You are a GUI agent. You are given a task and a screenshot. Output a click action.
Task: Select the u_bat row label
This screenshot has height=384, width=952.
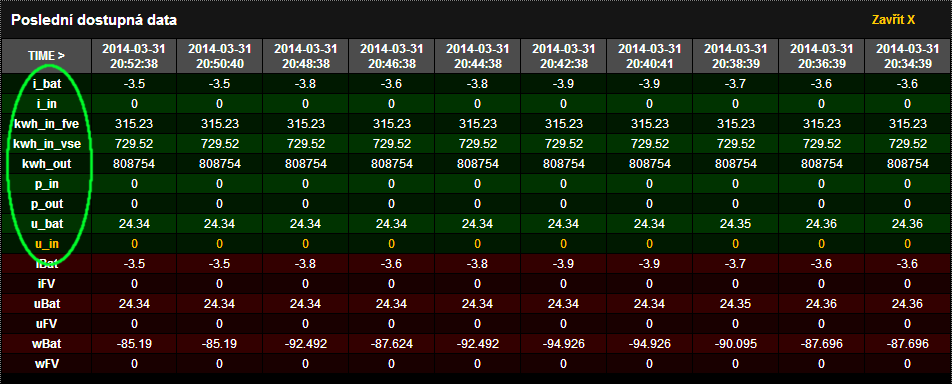47,224
